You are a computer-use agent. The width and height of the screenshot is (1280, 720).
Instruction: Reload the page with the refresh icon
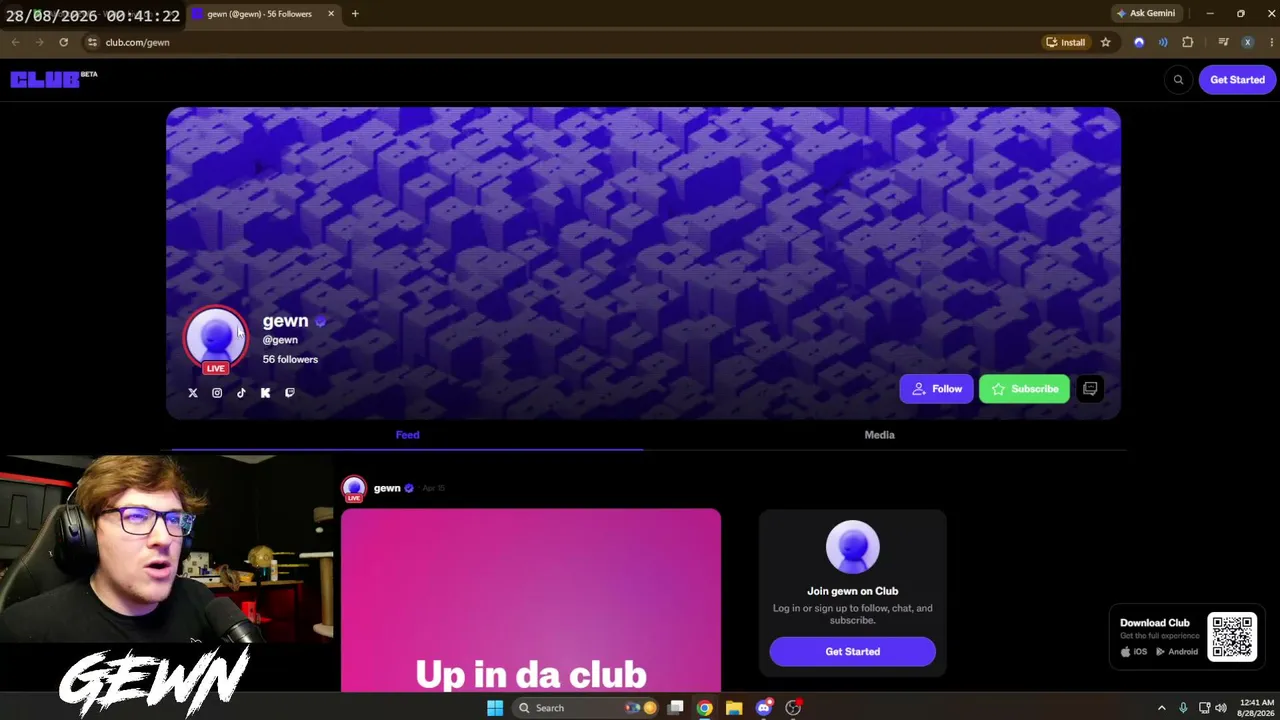pos(63,42)
